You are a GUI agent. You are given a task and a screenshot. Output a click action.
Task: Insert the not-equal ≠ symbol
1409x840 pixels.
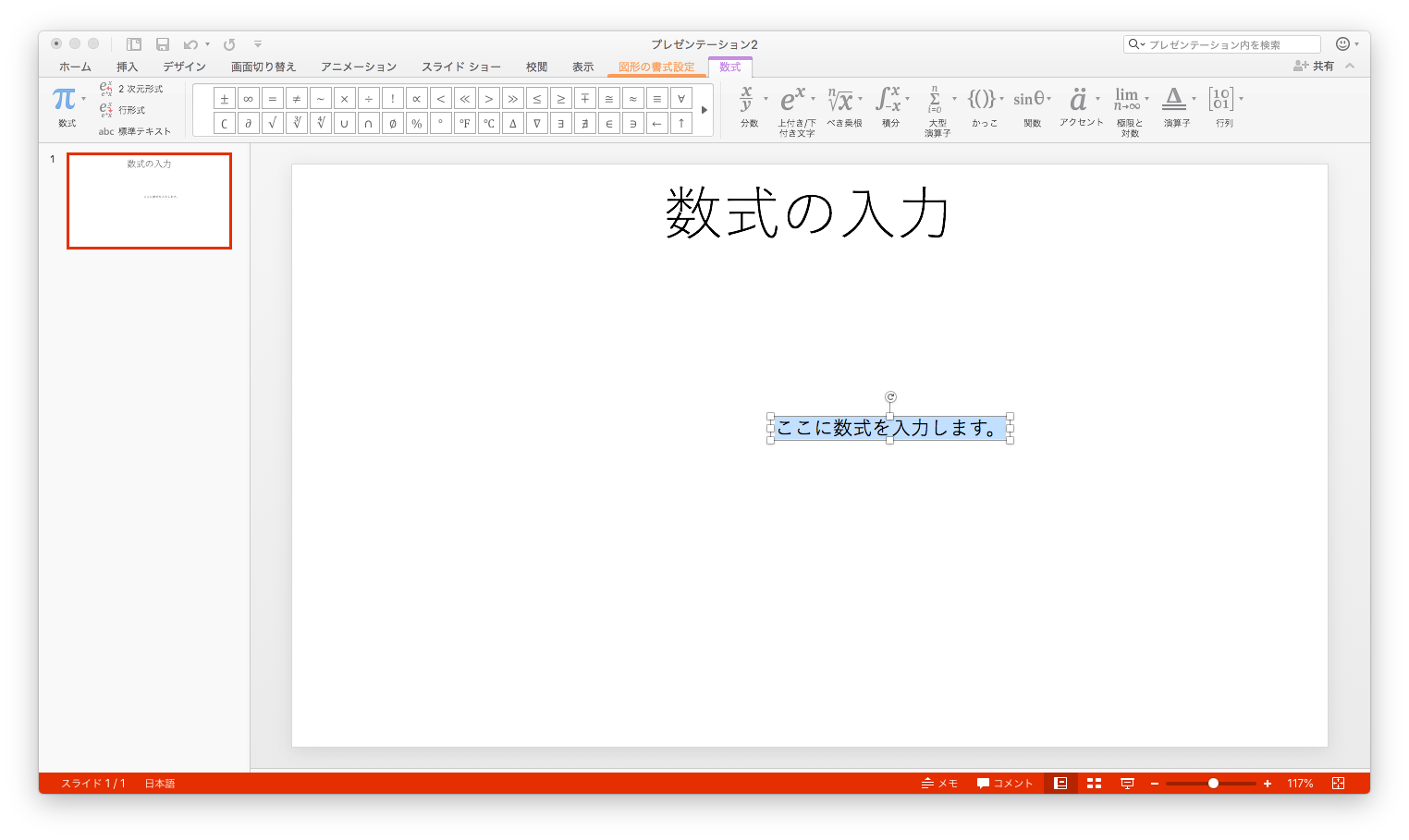tap(296, 99)
